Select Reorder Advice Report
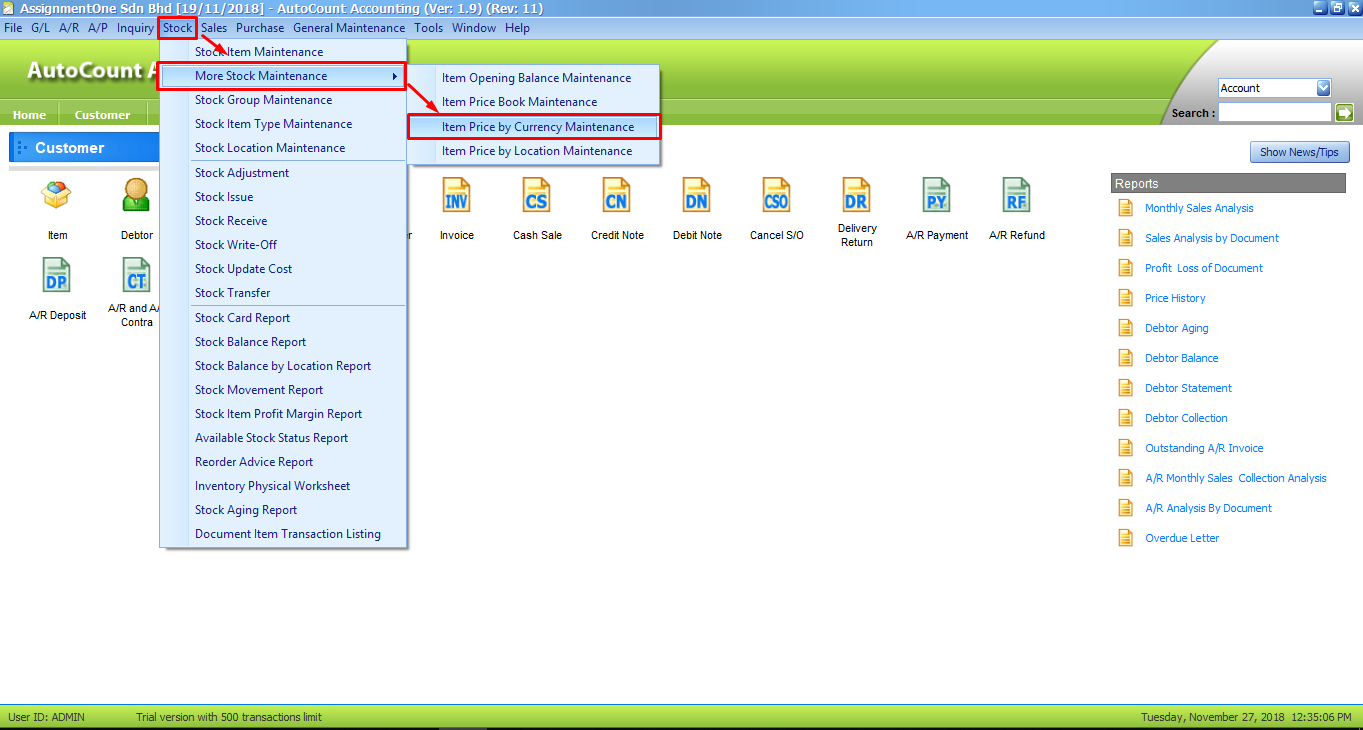 (x=283, y=462)
